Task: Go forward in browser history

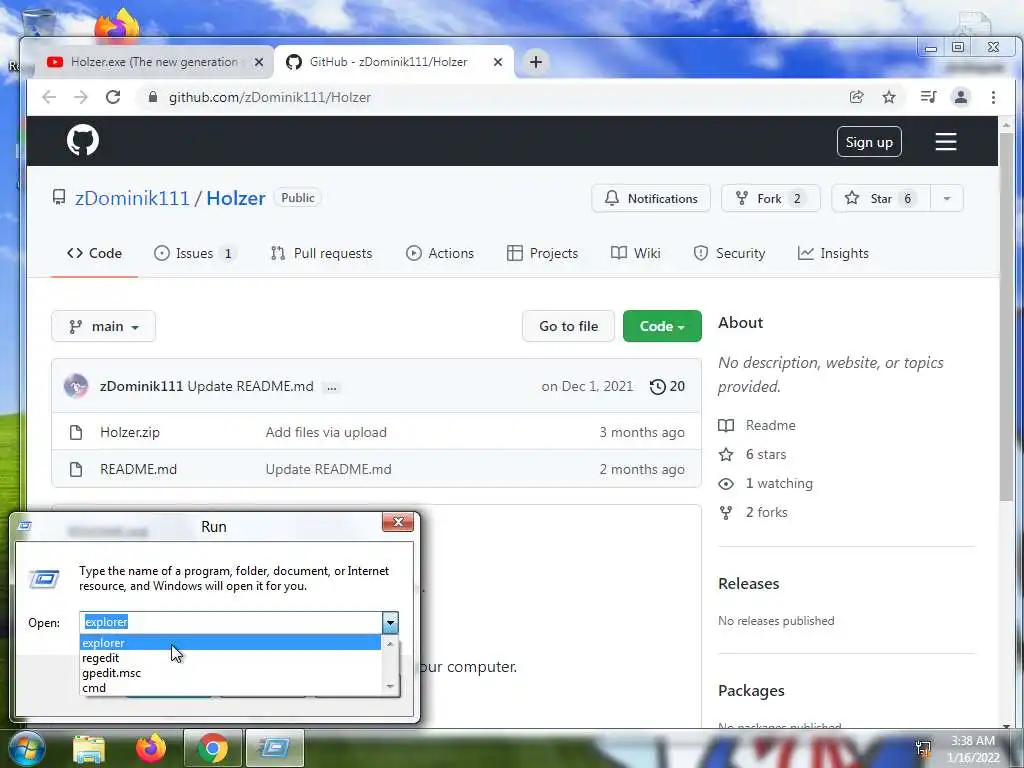Action: coord(81,97)
